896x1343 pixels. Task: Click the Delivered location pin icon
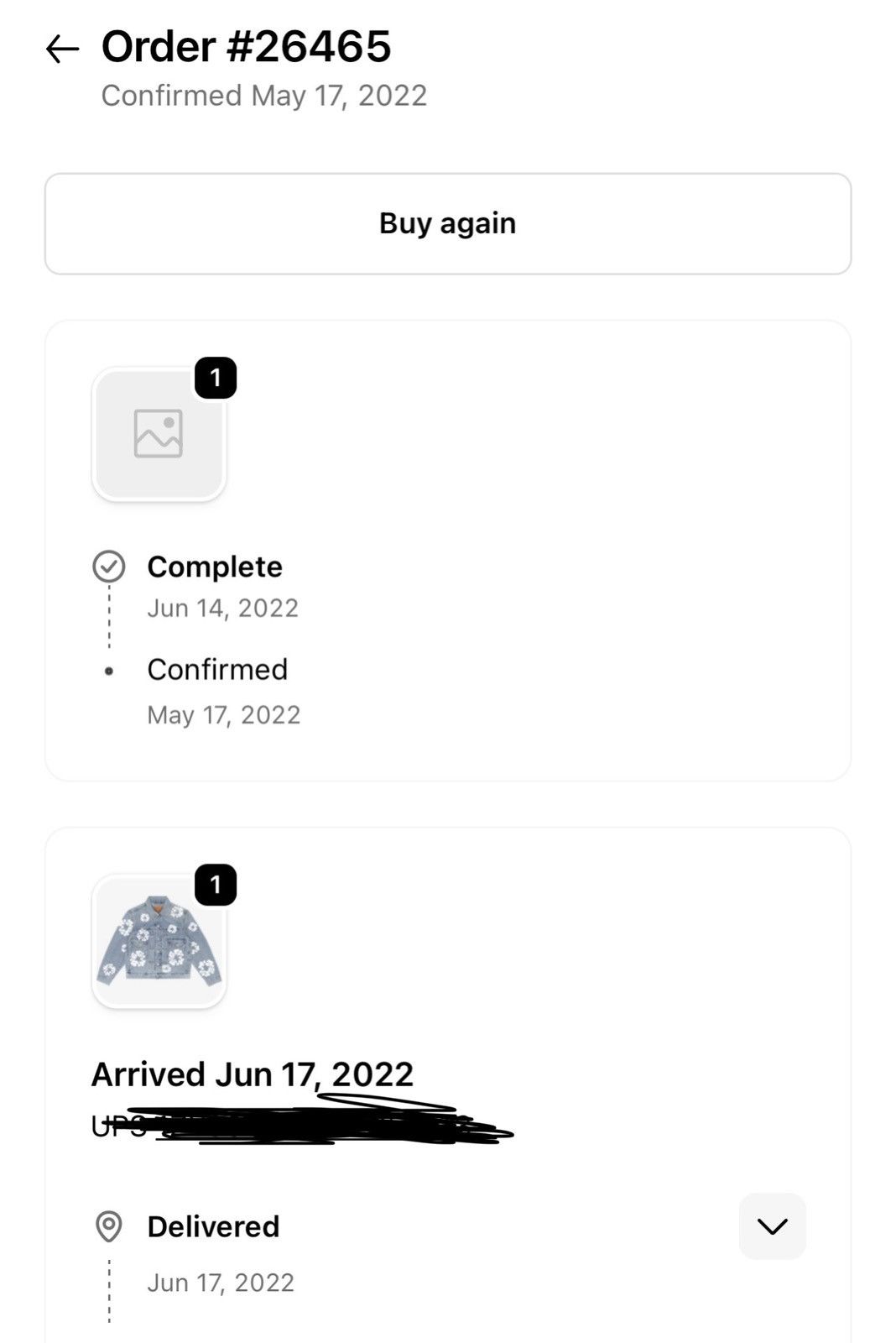(109, 1226)
